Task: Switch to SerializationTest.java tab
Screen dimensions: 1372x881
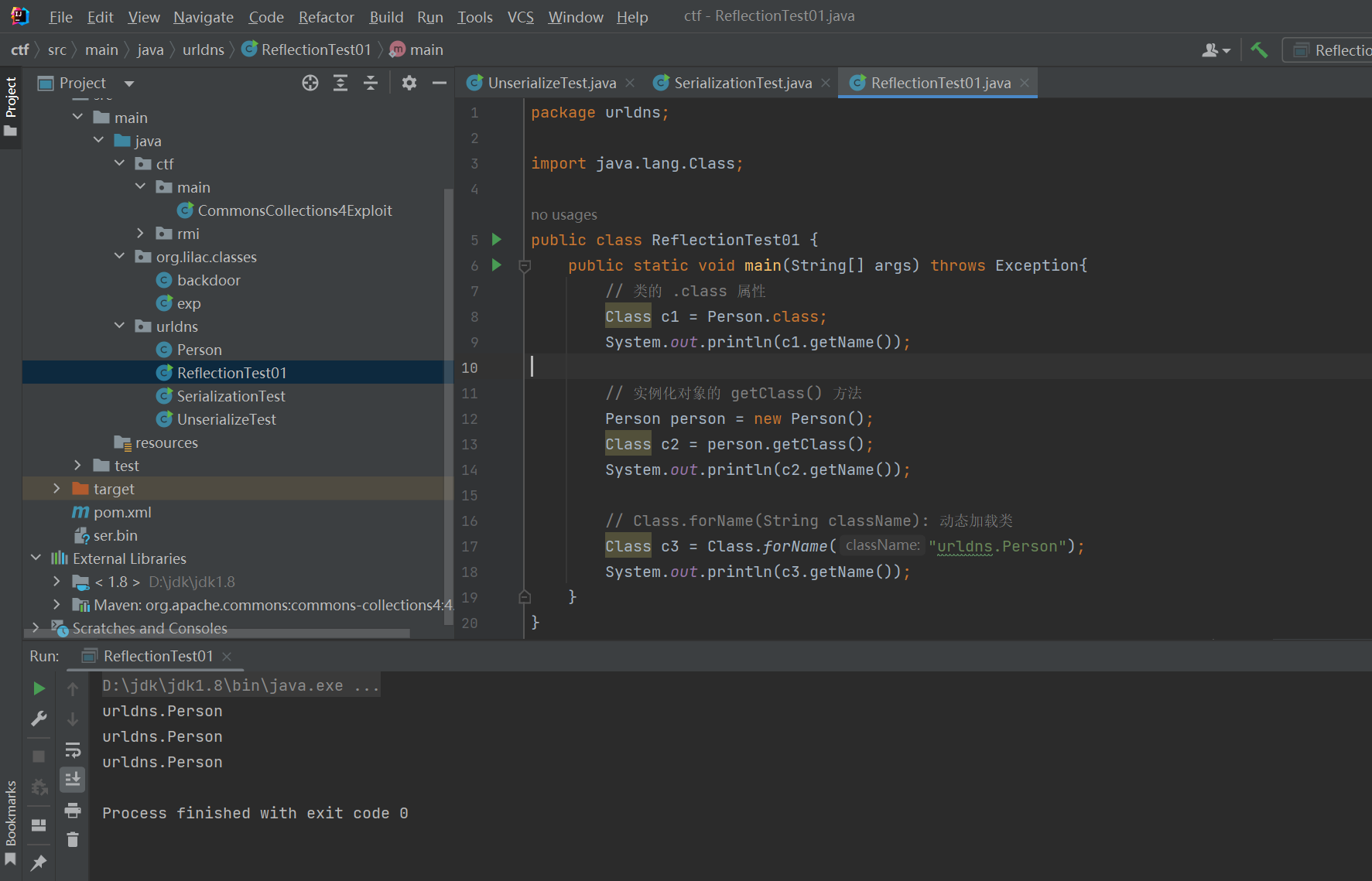Action: tap(743, 83)
